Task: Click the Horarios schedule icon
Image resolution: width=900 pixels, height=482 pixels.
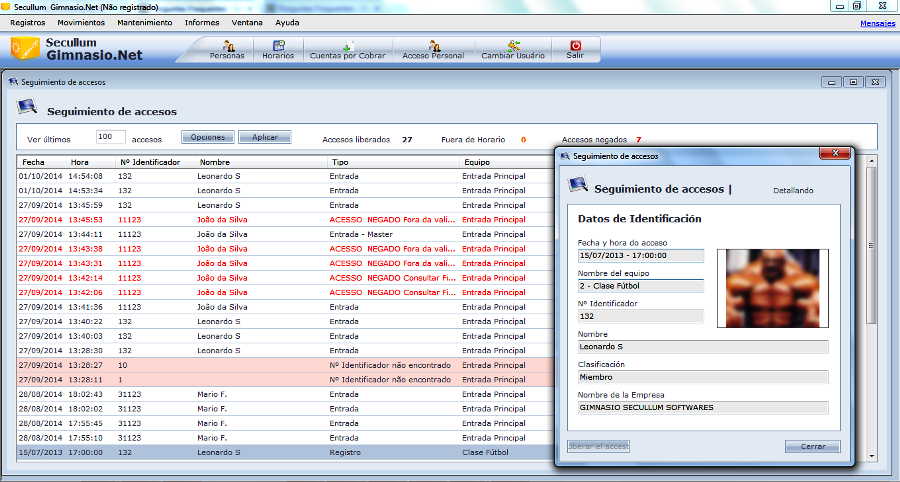Action: (278, 49)
